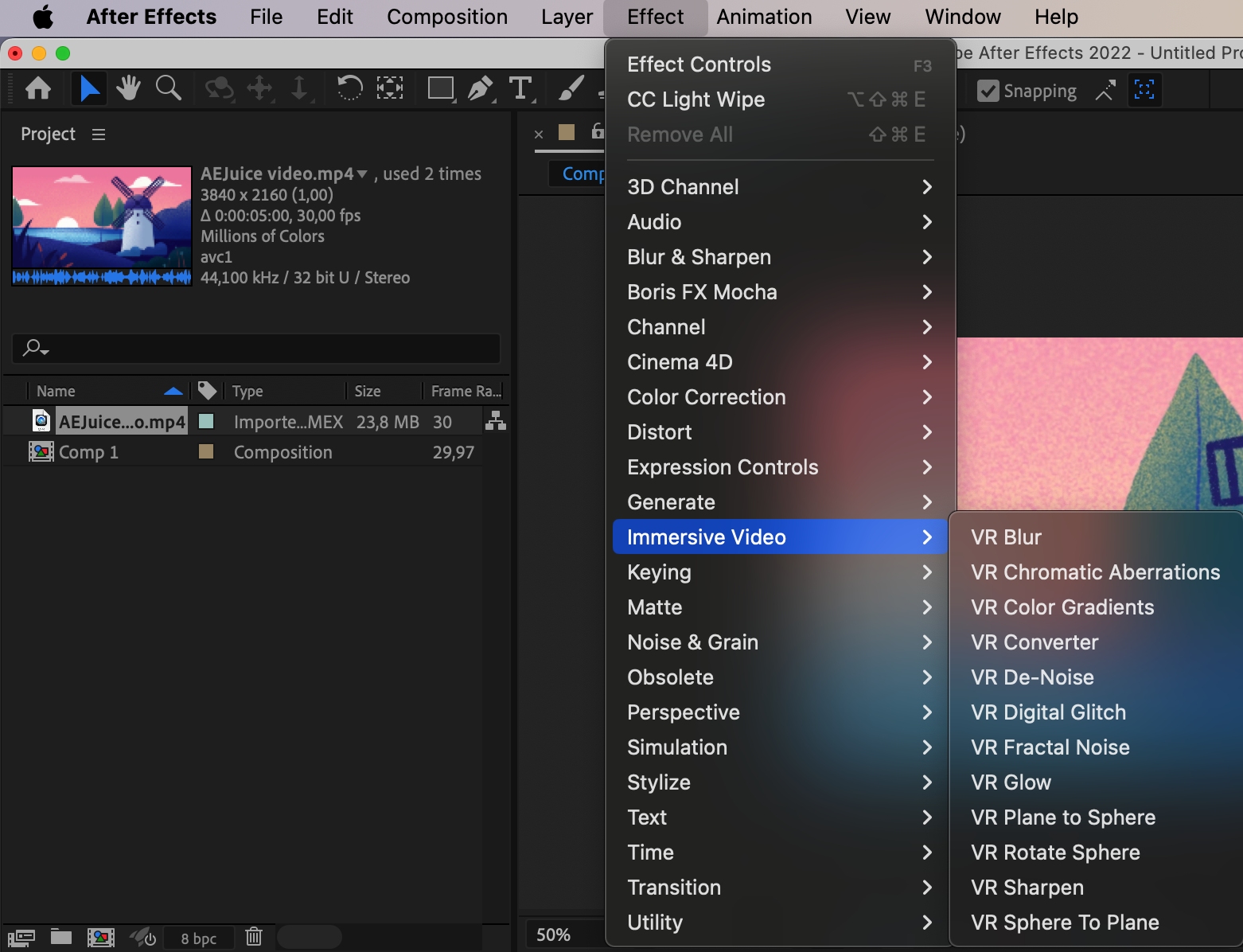This screenshot has height=952, width=1243.
Task: Open the flowchart icon beside AEJuice row
Action: pos(496,421)
